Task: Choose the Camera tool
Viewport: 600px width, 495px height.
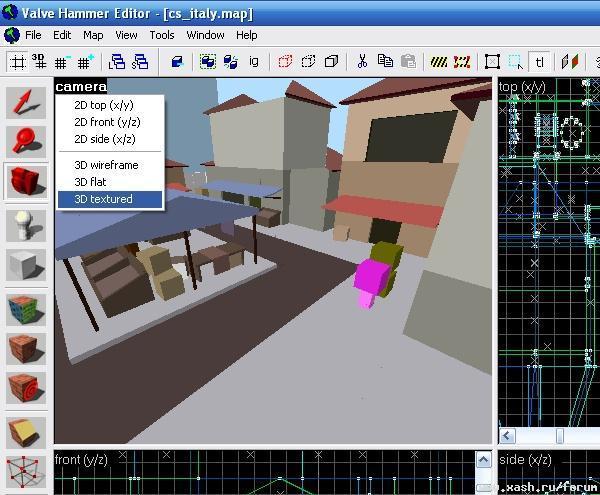Action: (25, 182)
